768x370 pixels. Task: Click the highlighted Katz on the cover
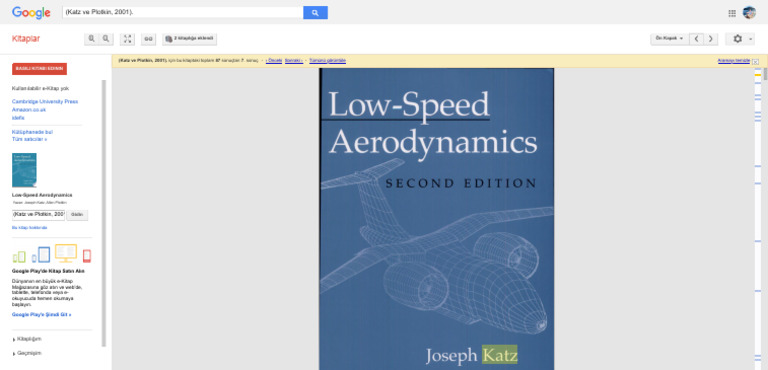tap(500, 355)
